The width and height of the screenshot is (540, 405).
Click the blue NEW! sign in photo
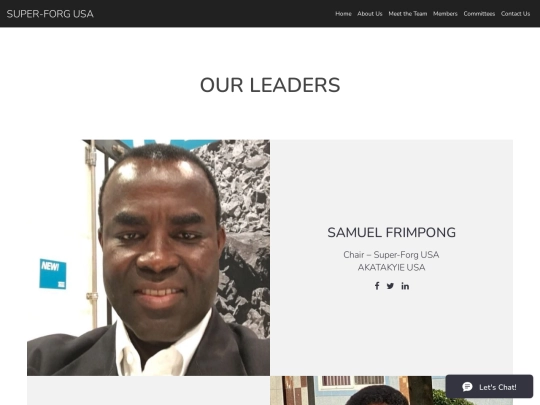(53, 274)
